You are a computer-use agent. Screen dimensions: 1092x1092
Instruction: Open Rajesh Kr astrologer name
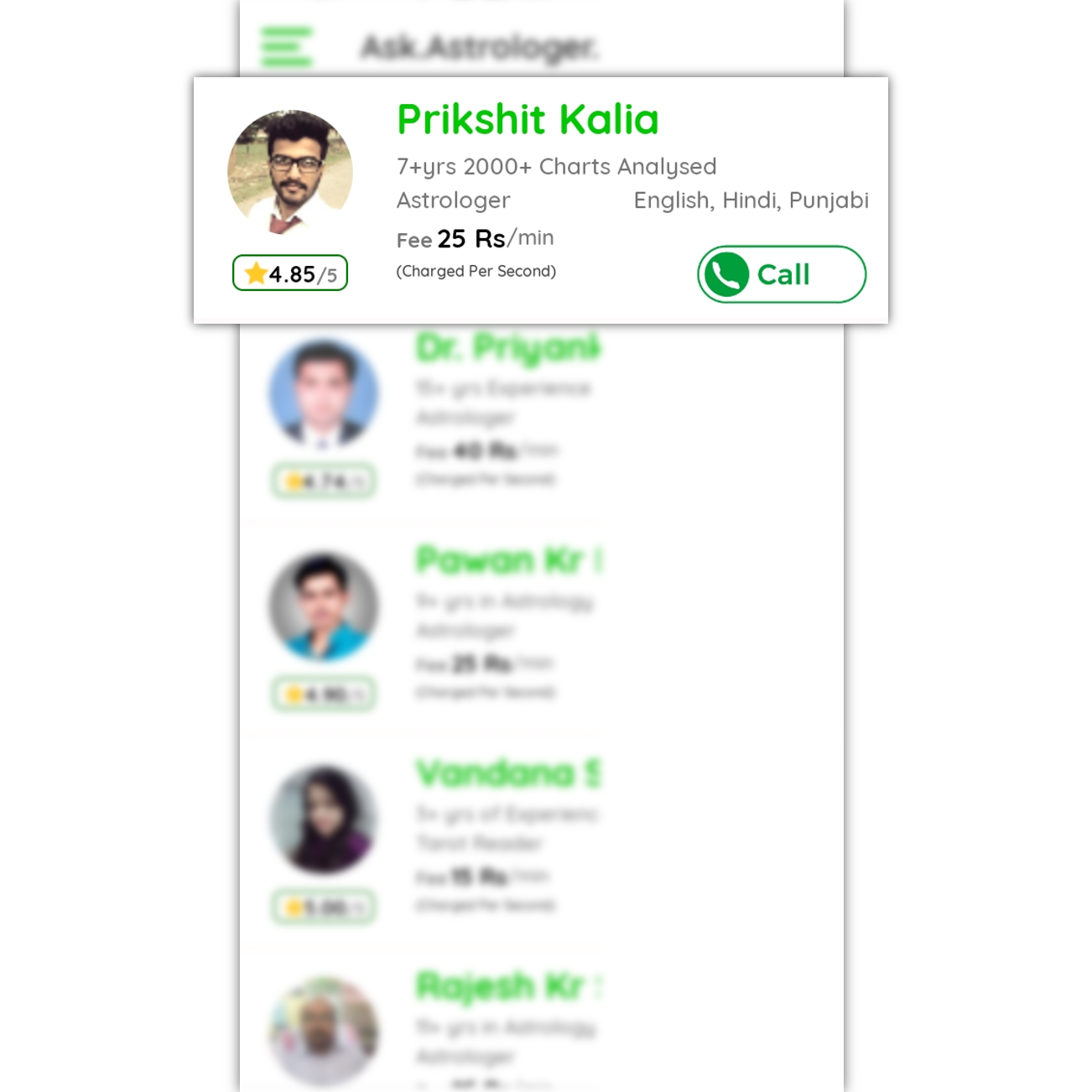509,986
